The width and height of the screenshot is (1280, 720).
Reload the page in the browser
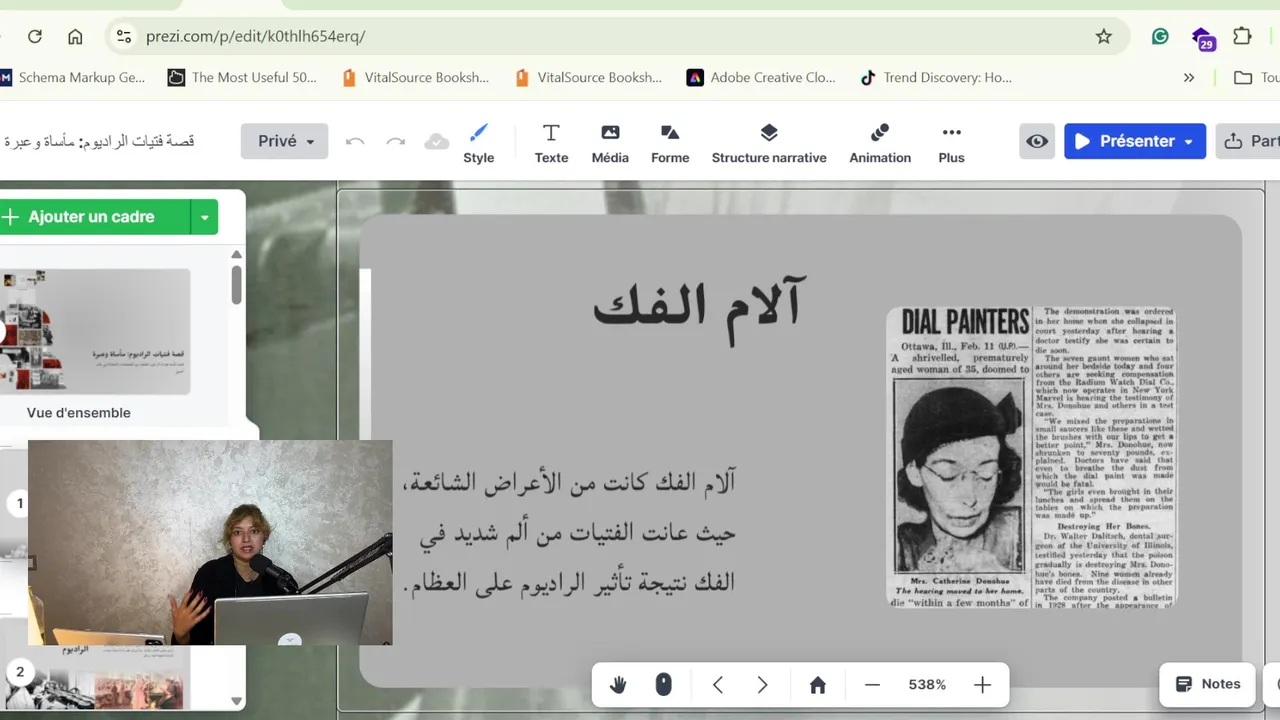click(35, 36)
